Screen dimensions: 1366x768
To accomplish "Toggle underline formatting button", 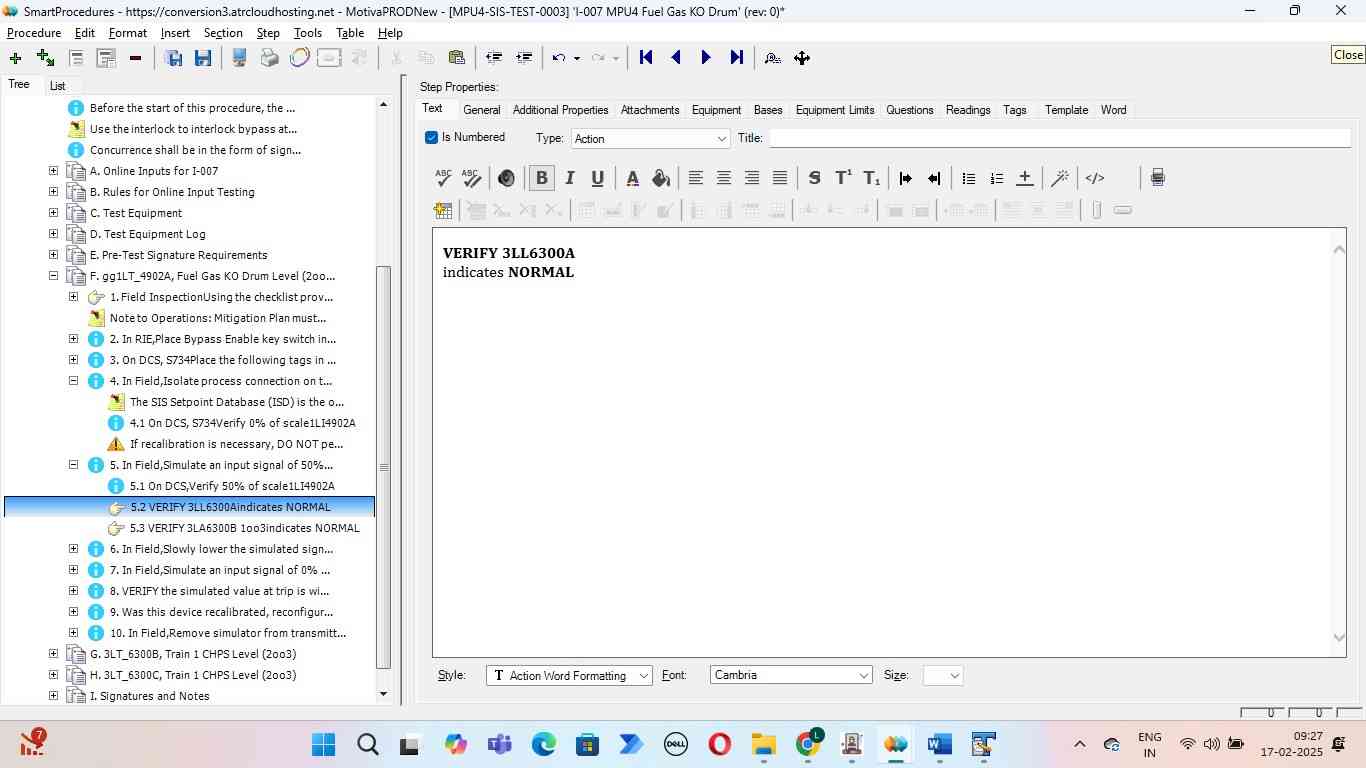I will tap(597, 178).
